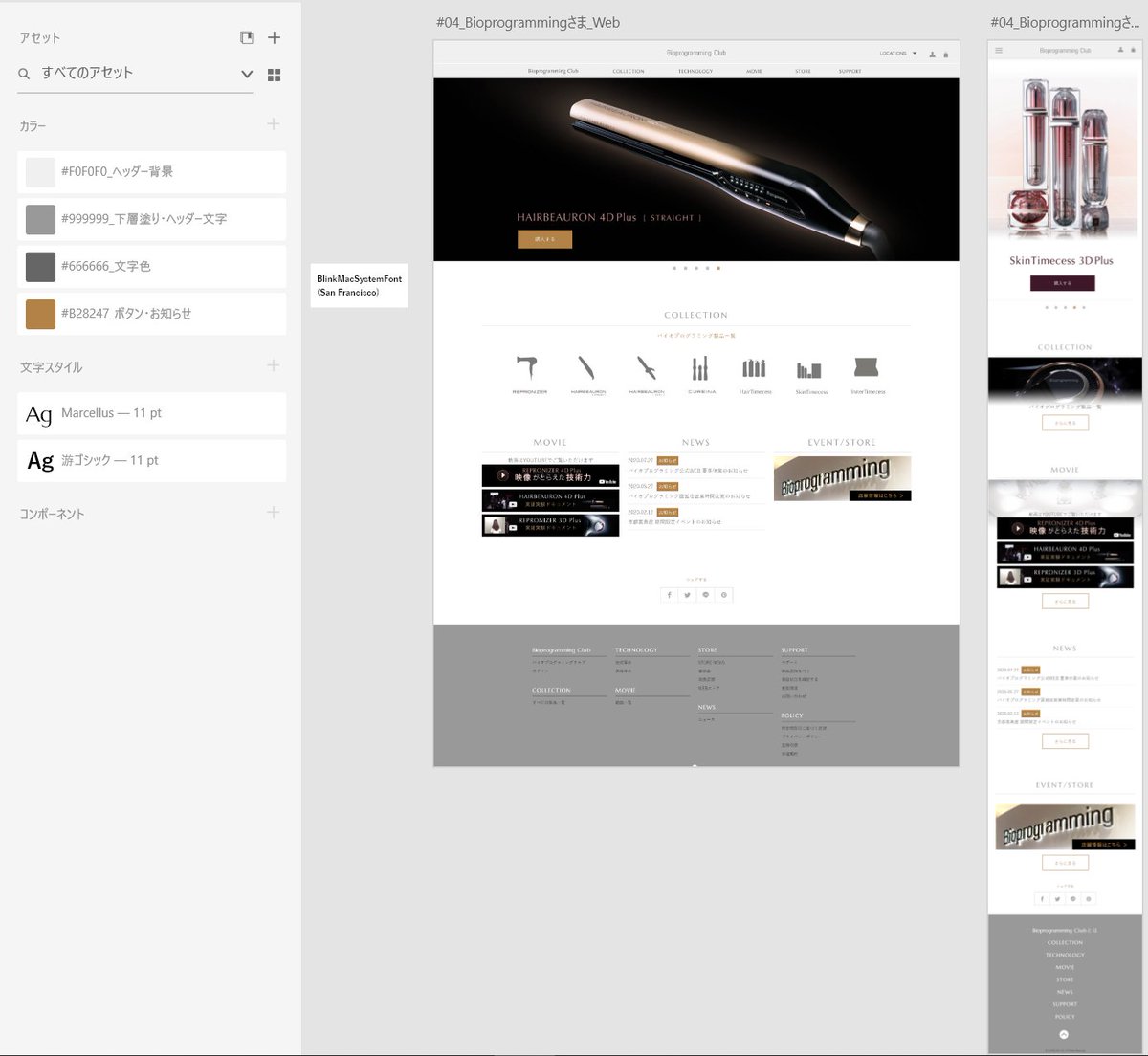Open the REPRONIZER 4D Plus movie thumbnail
Image resolution: width=1148 pixels, height=1056 pixels.
[550, 475]
